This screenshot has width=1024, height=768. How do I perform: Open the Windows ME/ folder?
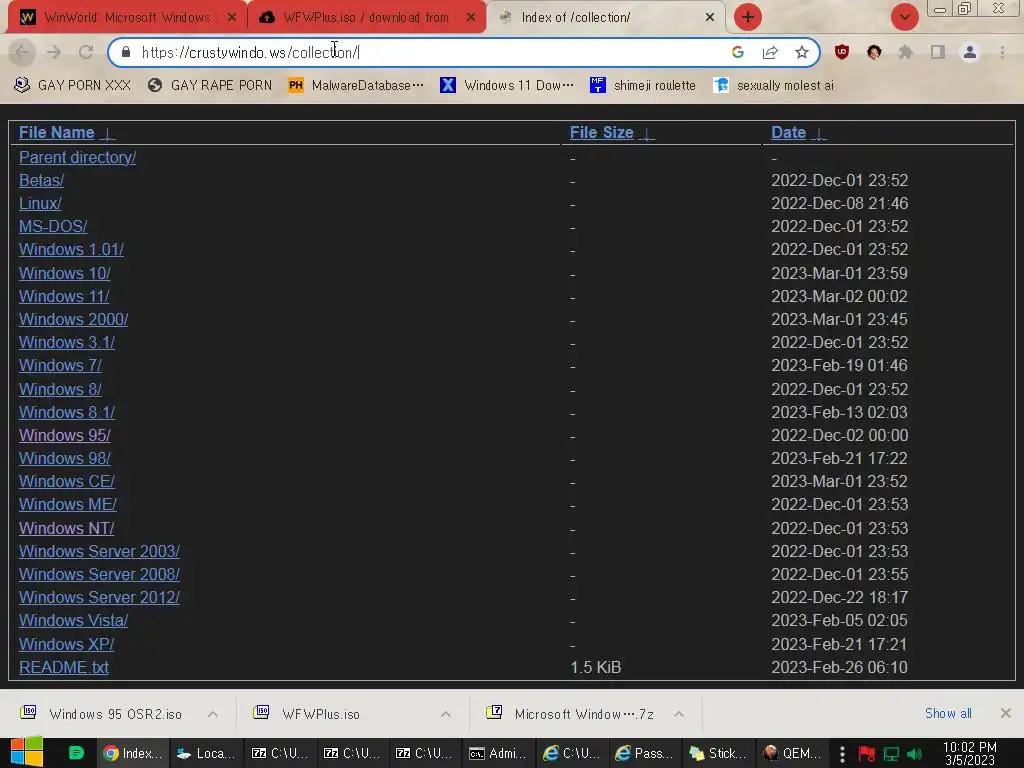tap(68, 505)
